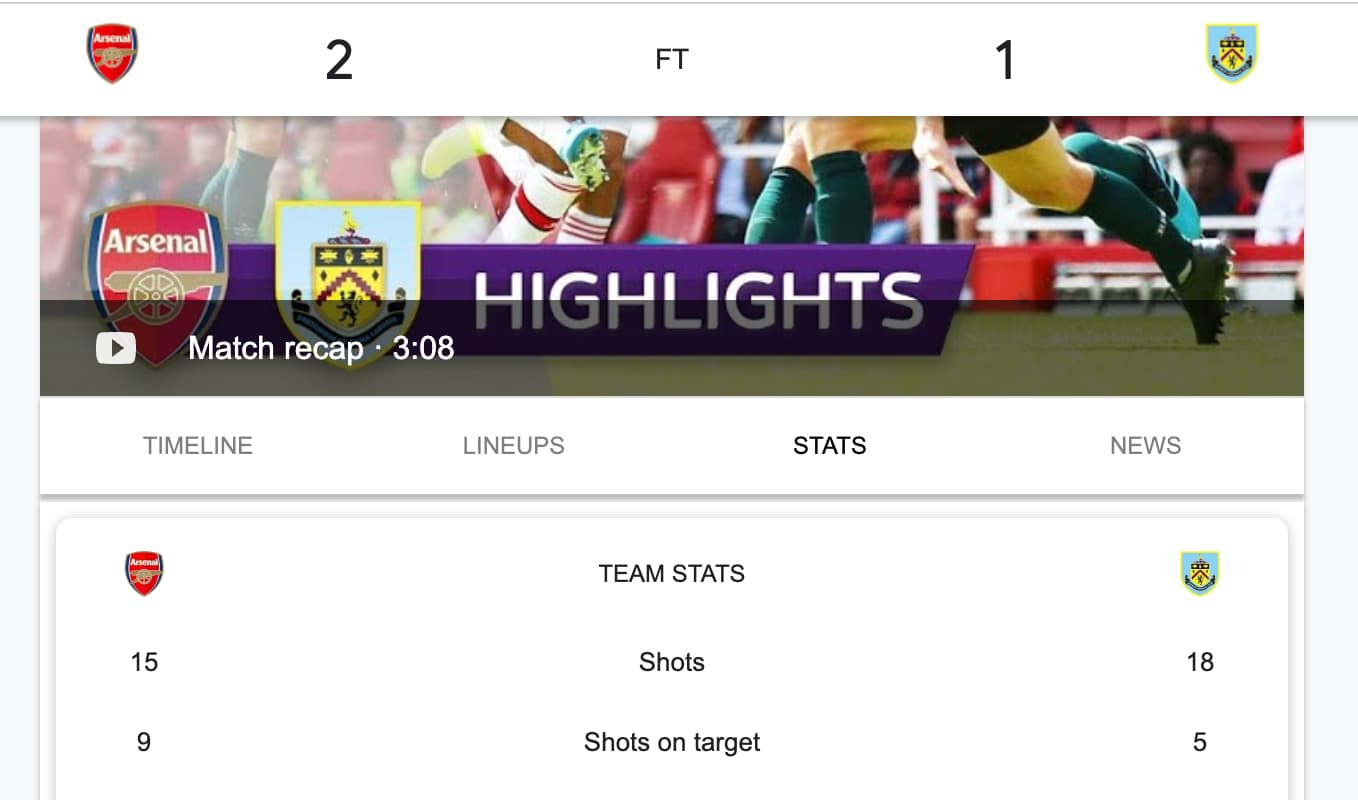1358x800 pixels.
Task: Select the Shots on target row label
Action: tap(672, 742)
